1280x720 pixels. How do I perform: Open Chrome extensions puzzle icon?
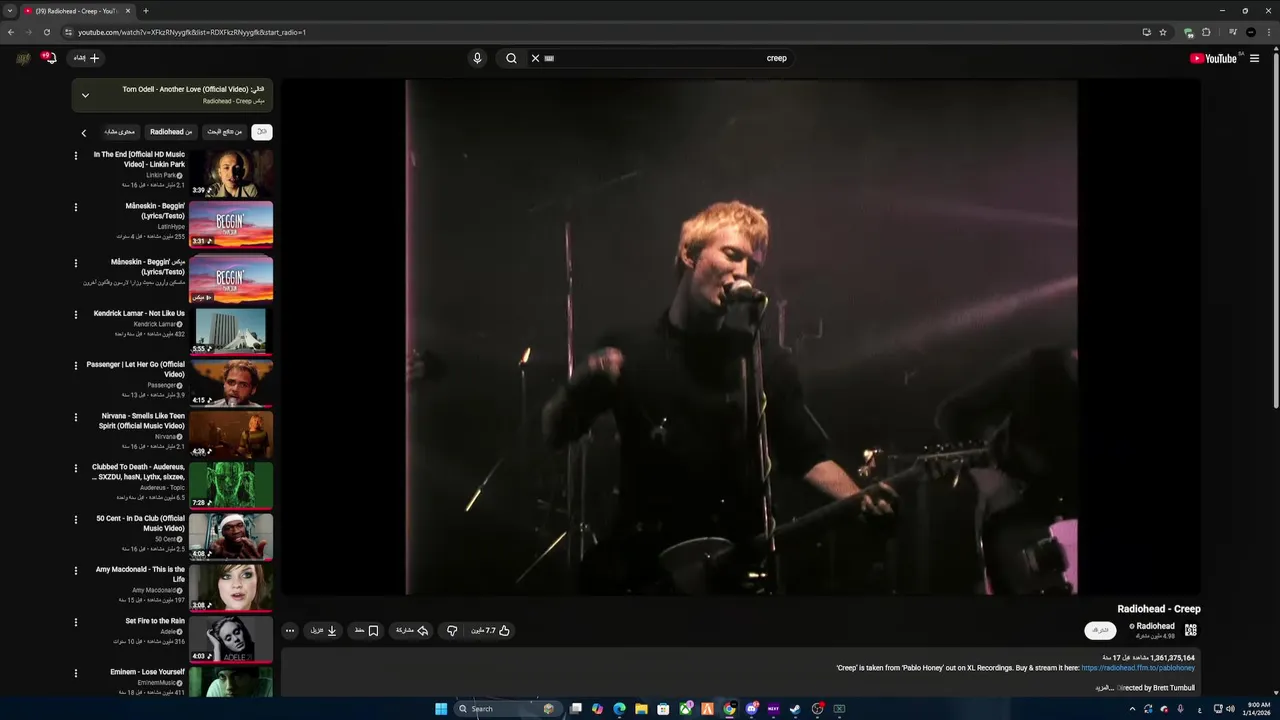1206,32
